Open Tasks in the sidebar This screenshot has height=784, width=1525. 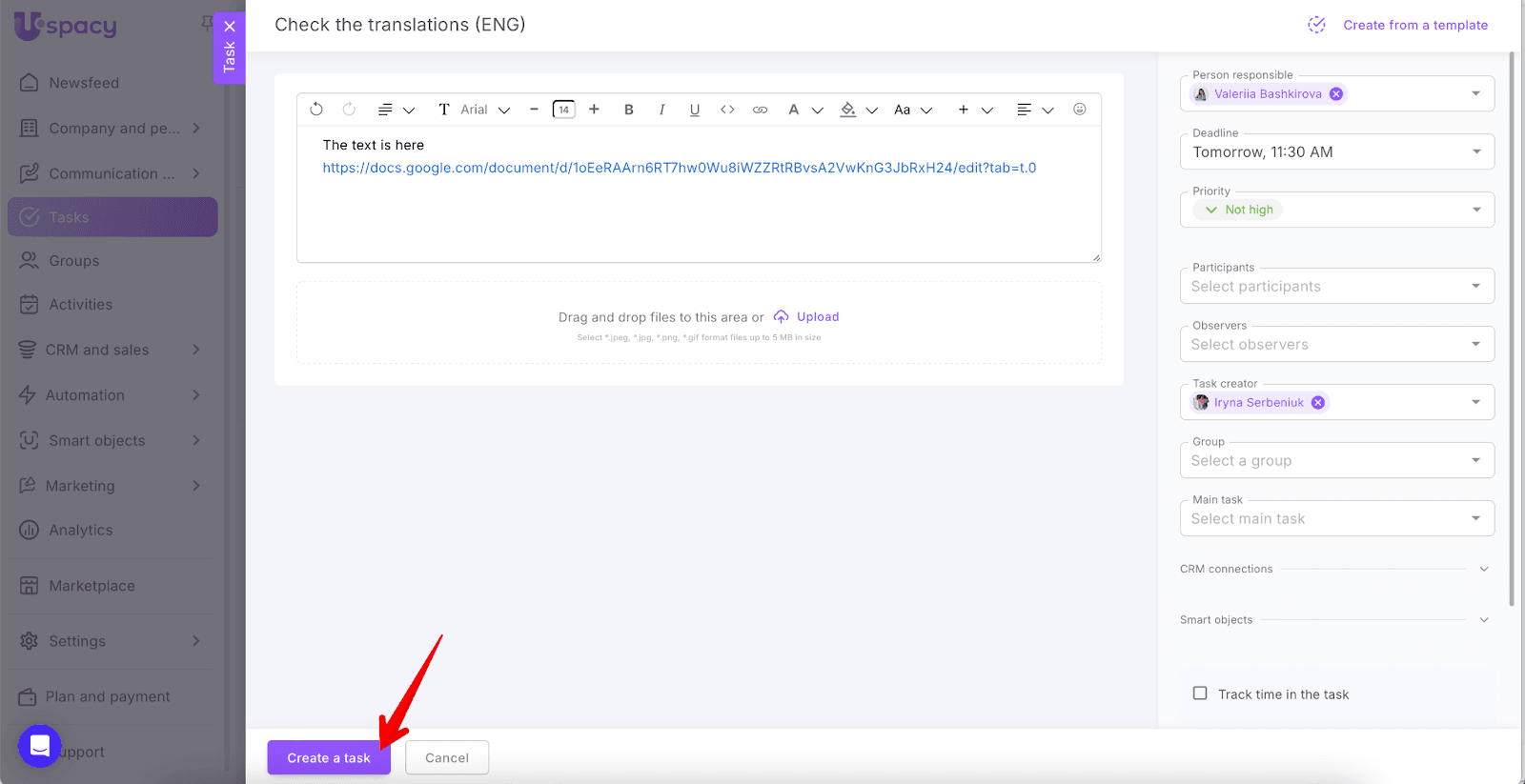click(112, 217)
